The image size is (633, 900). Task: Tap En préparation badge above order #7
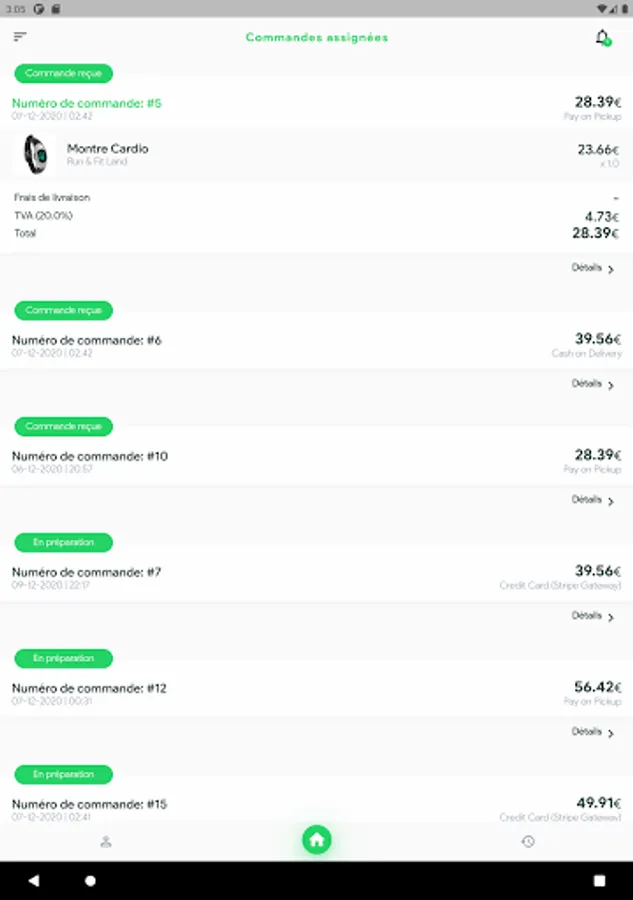click(64, 542)
